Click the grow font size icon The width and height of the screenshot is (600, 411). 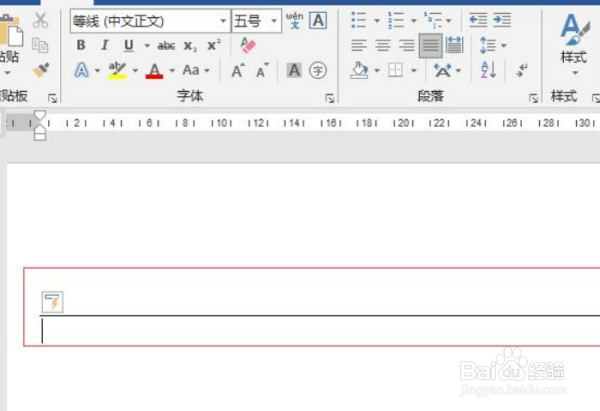(x=238, y=70)
